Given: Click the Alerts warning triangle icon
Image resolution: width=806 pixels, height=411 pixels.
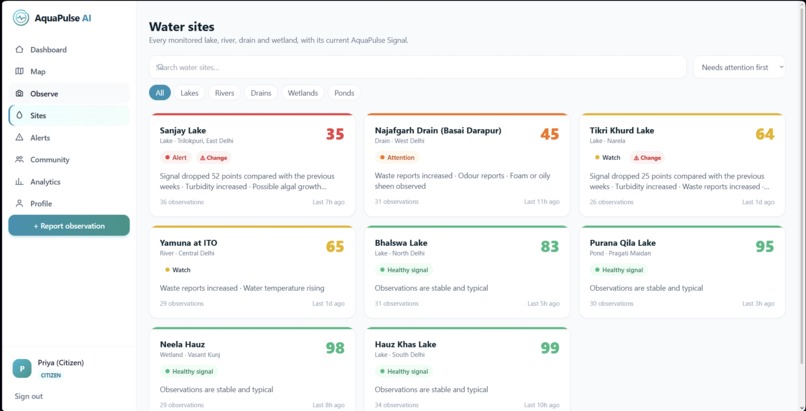Looking at the screenshot, I should [x=20, y=138].
